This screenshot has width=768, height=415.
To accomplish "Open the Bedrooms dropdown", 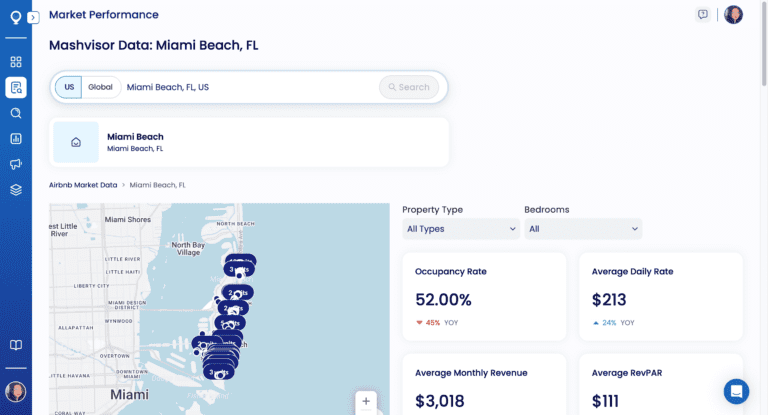I will point(583,229).
